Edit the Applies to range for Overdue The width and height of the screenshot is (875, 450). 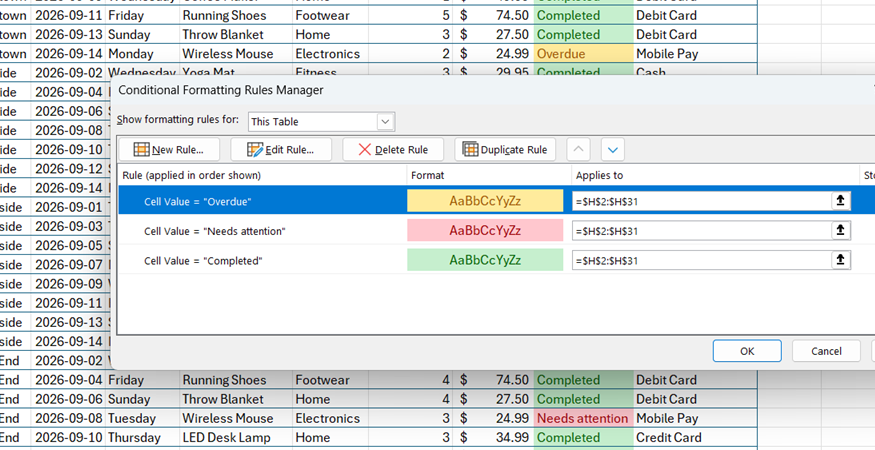pos(701,201)
